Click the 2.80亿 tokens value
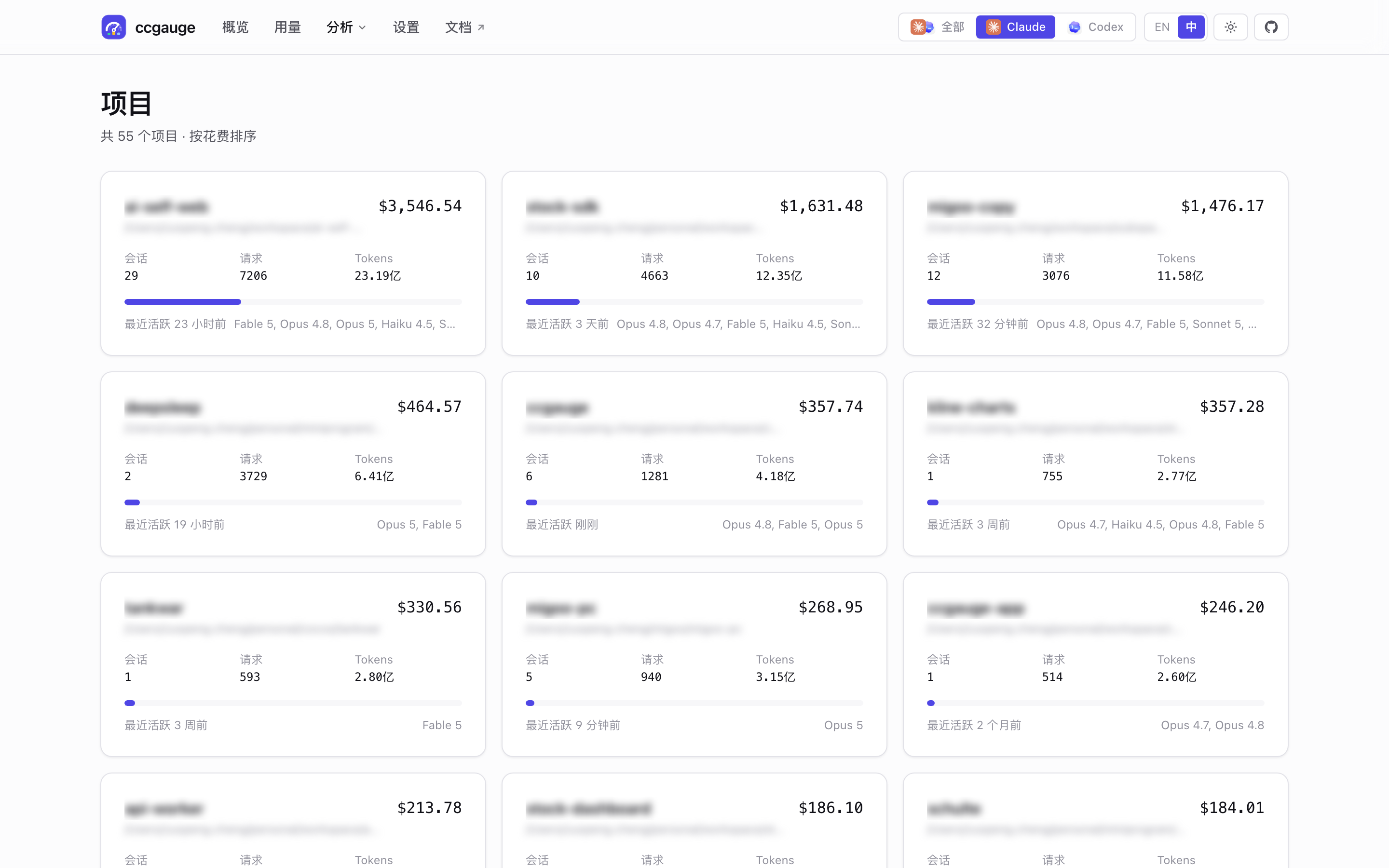The height and width of the screenshot is (868, 1389). [x=374, y=677]
